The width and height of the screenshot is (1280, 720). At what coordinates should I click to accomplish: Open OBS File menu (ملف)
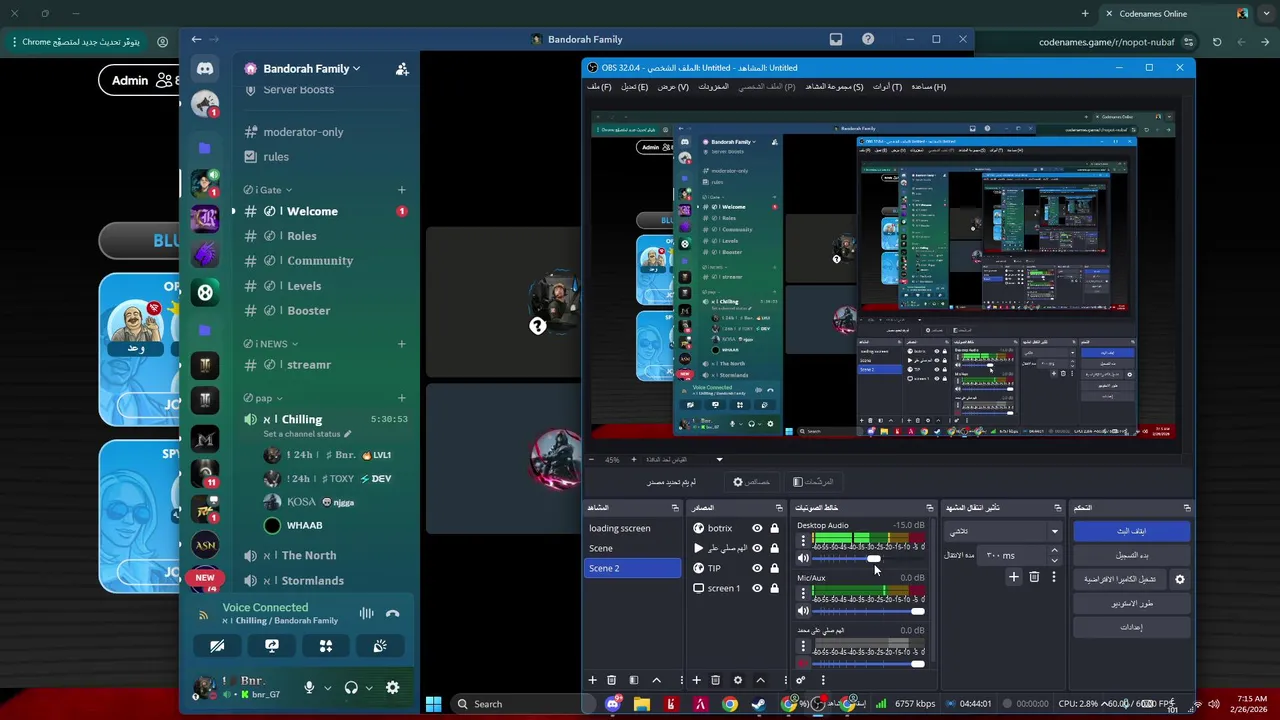pyautogui.click(x=599, y=87)
